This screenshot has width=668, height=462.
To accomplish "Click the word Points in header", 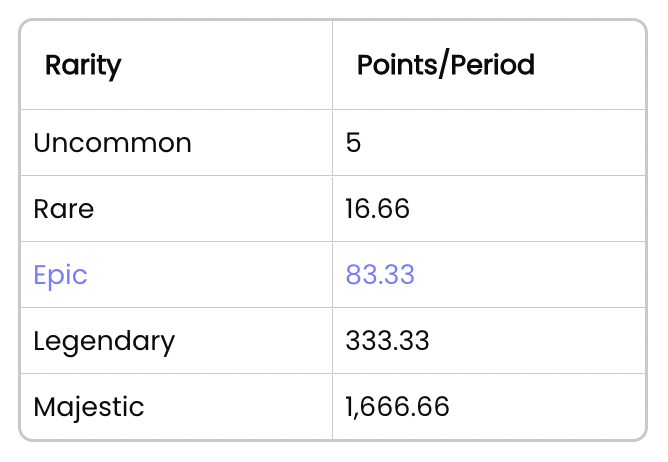I will 397,65.
